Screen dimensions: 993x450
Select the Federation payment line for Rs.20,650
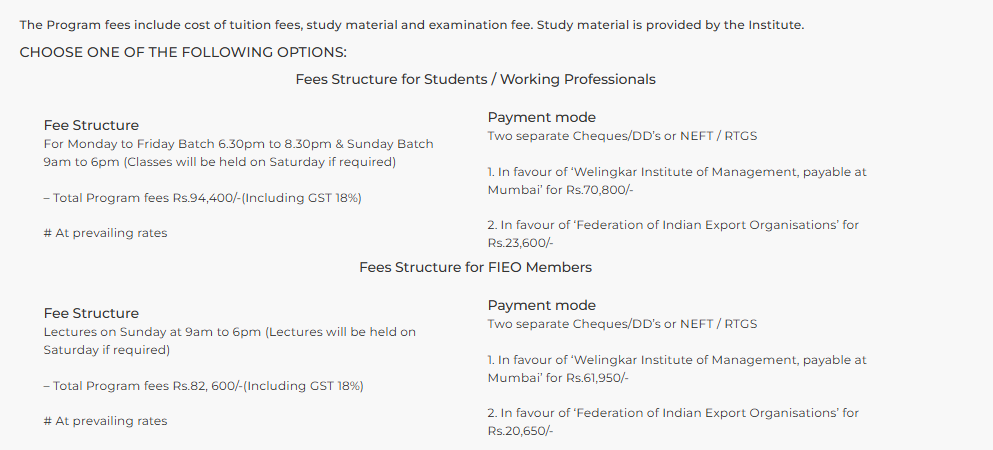672,421
